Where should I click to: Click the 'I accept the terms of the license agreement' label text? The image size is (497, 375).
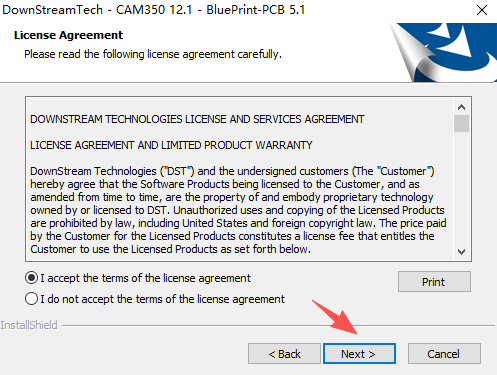click(145, 278)
